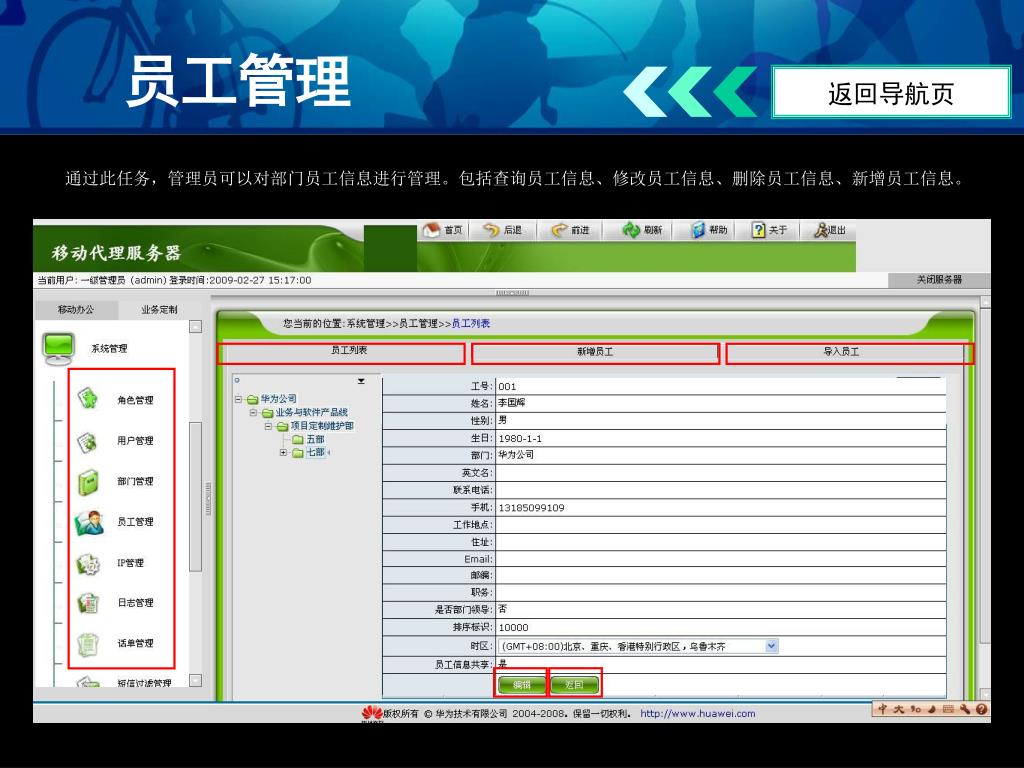This screenshot has width=1024, height=768.
Task: Click the 生日 value 1980-1-1
Action: click(520, 439)
